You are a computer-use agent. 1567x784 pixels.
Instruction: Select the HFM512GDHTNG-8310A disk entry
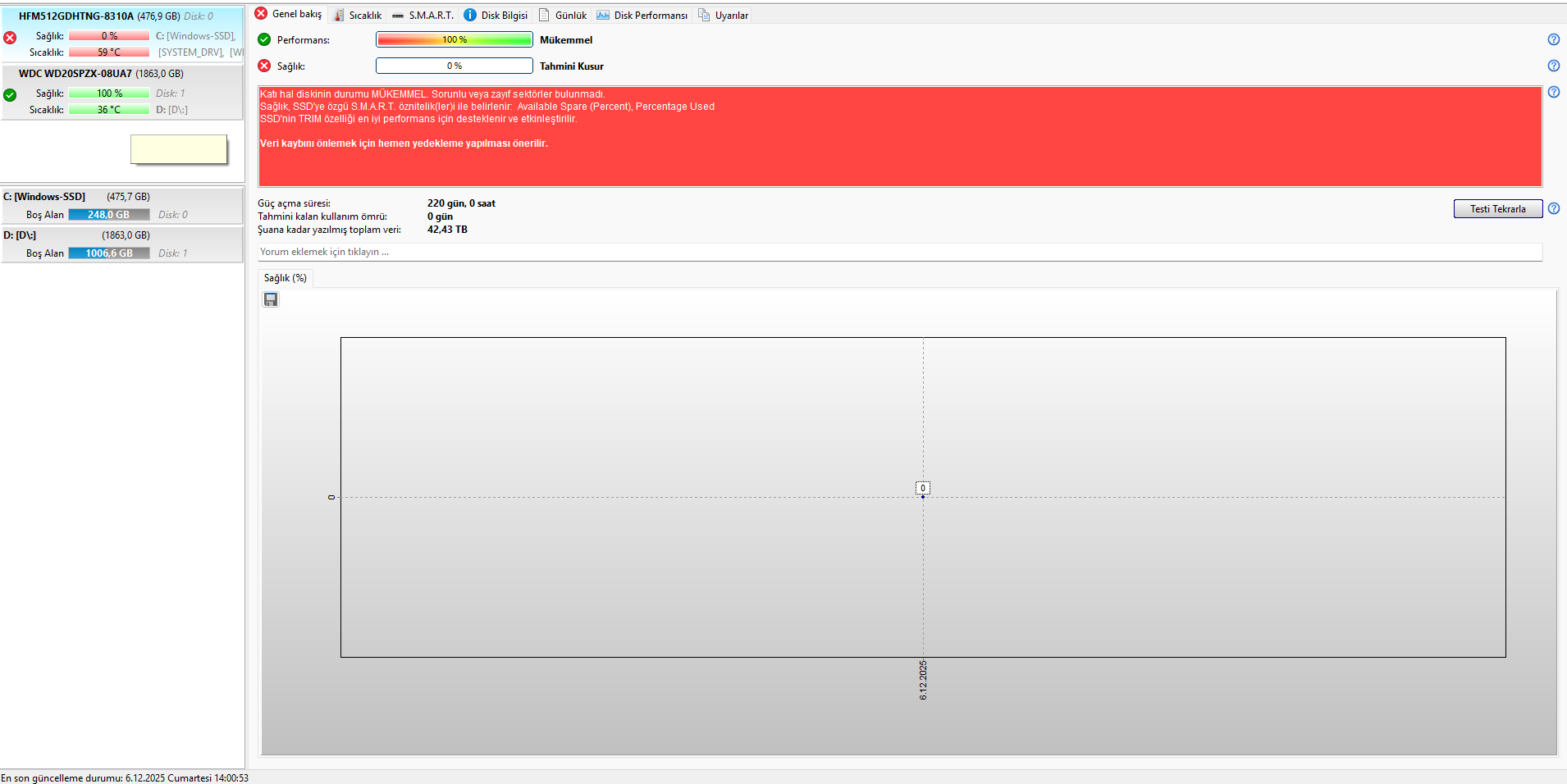(x=122, y=34)
